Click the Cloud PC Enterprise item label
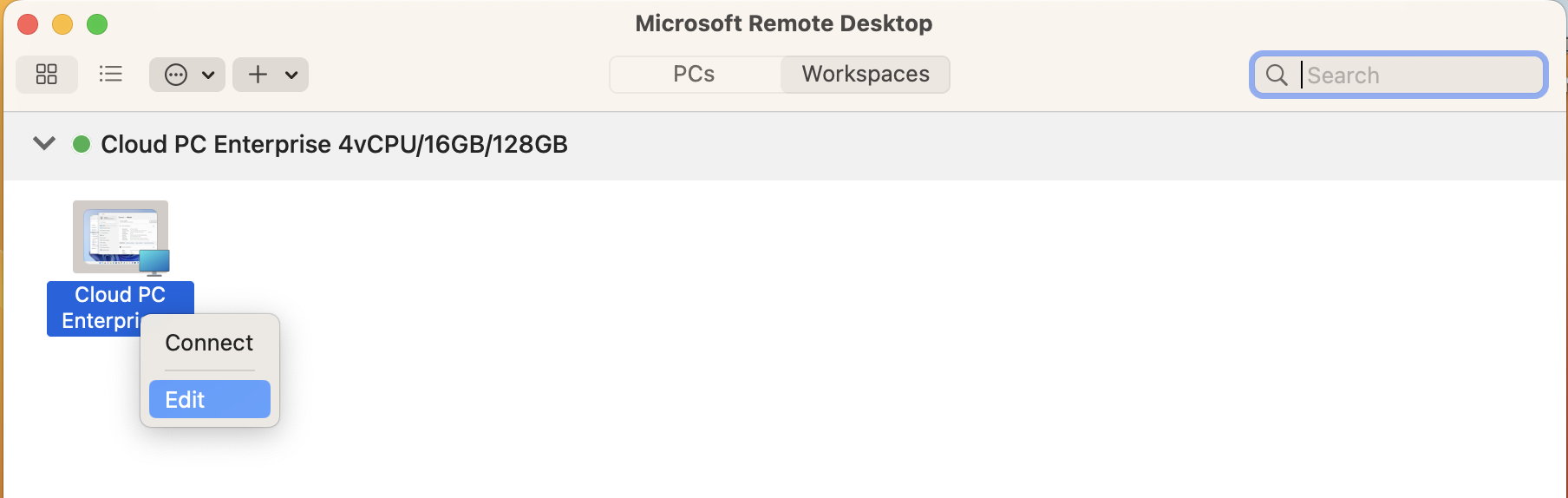The width and height of the screenshot is (1568, 498). 121,308
